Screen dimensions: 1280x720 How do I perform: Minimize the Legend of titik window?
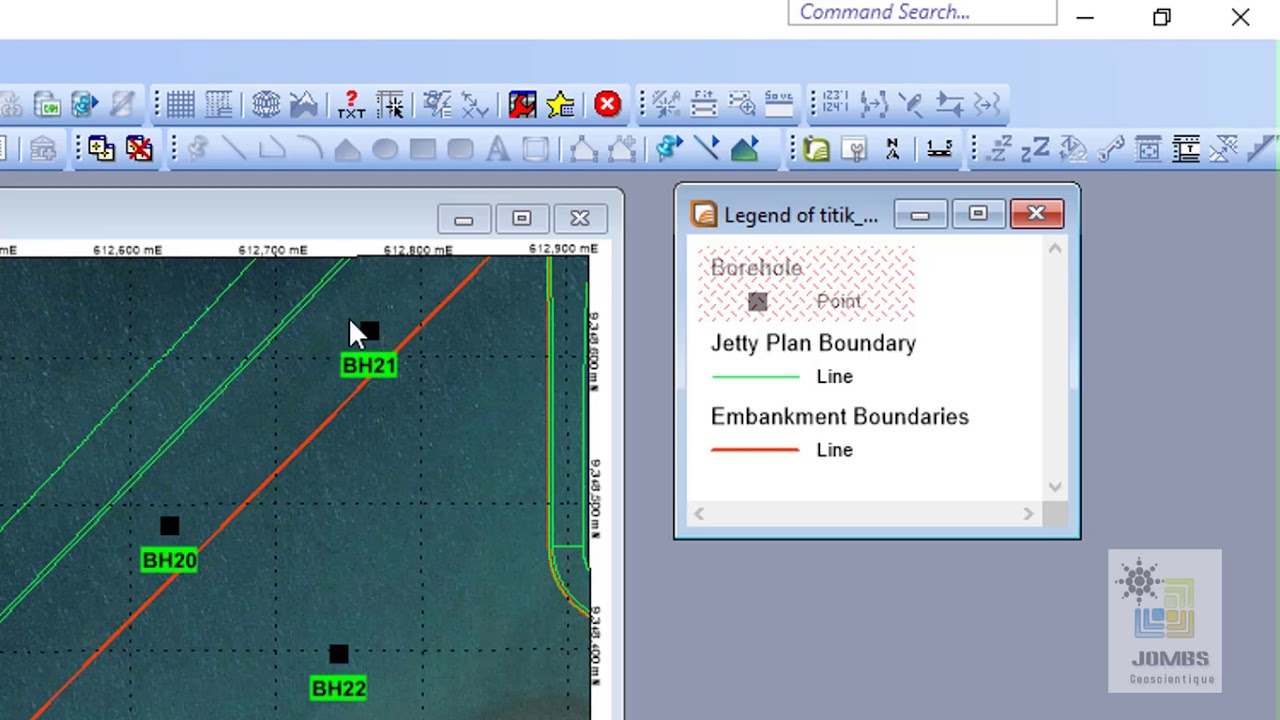(920, 214)
